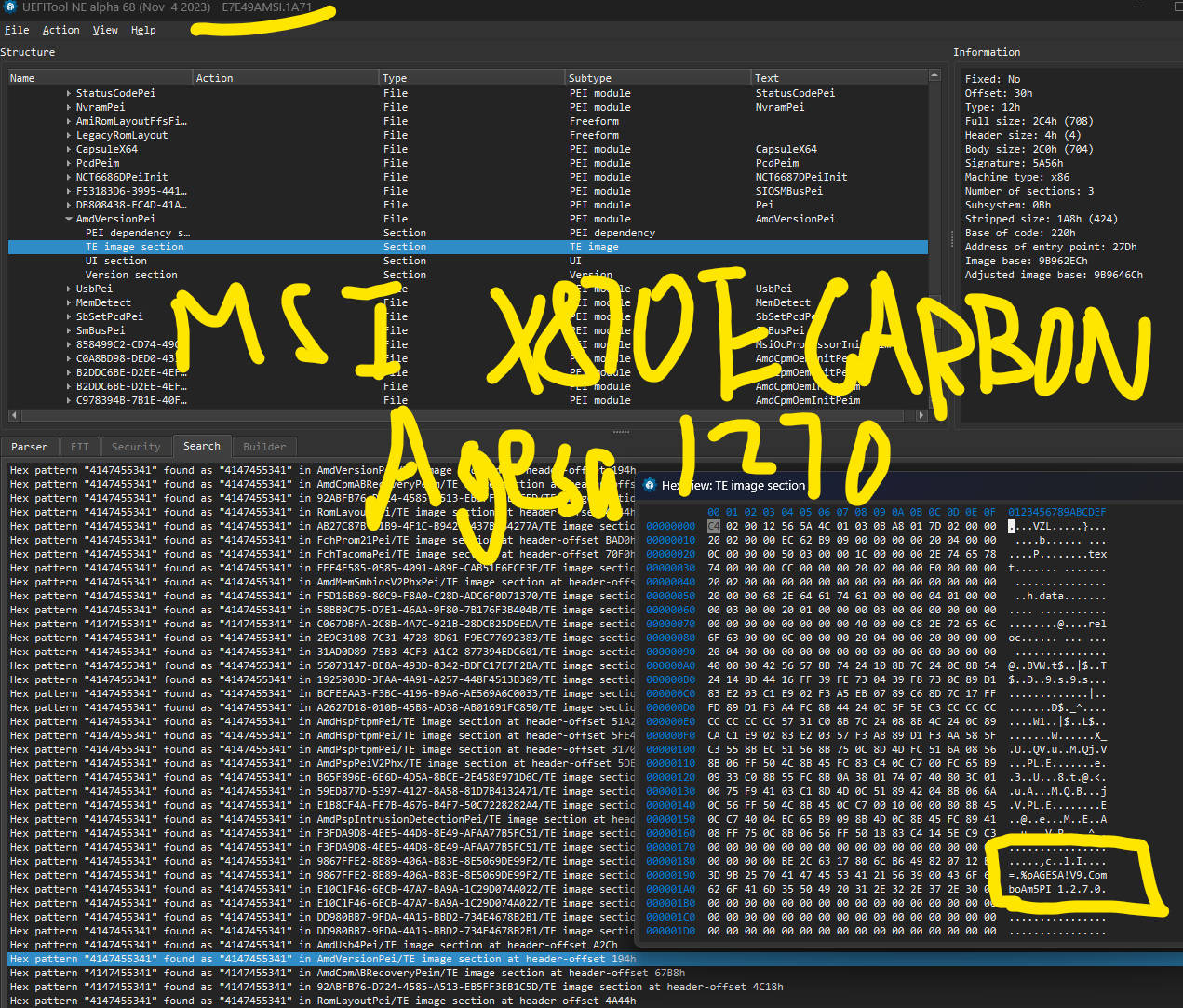Select the Builder tab
Image resolution: width=1183 pixels, height=1008 pixels.
(x=264, y=447)
